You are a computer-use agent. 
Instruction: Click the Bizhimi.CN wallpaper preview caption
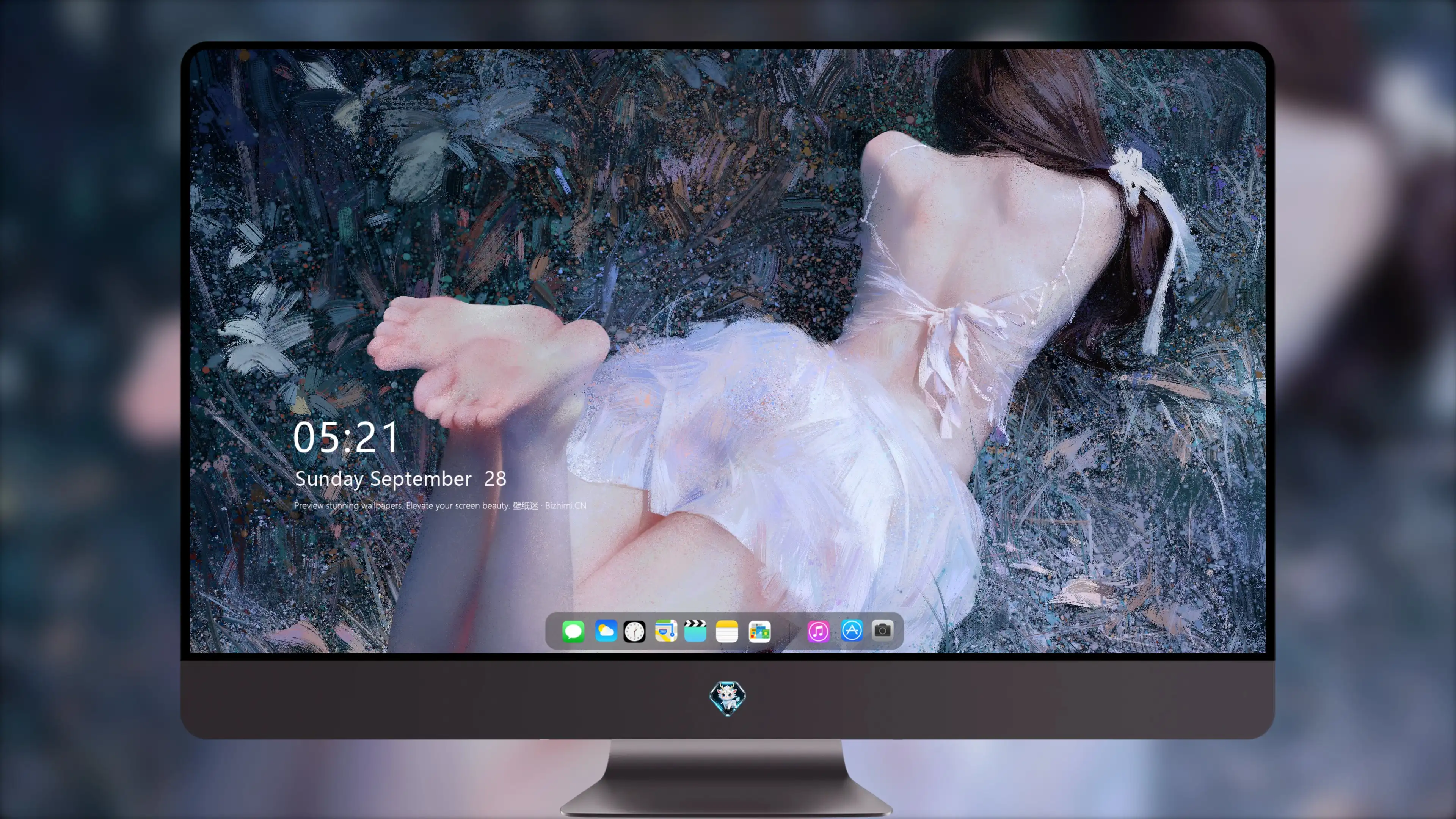(440, 505)
